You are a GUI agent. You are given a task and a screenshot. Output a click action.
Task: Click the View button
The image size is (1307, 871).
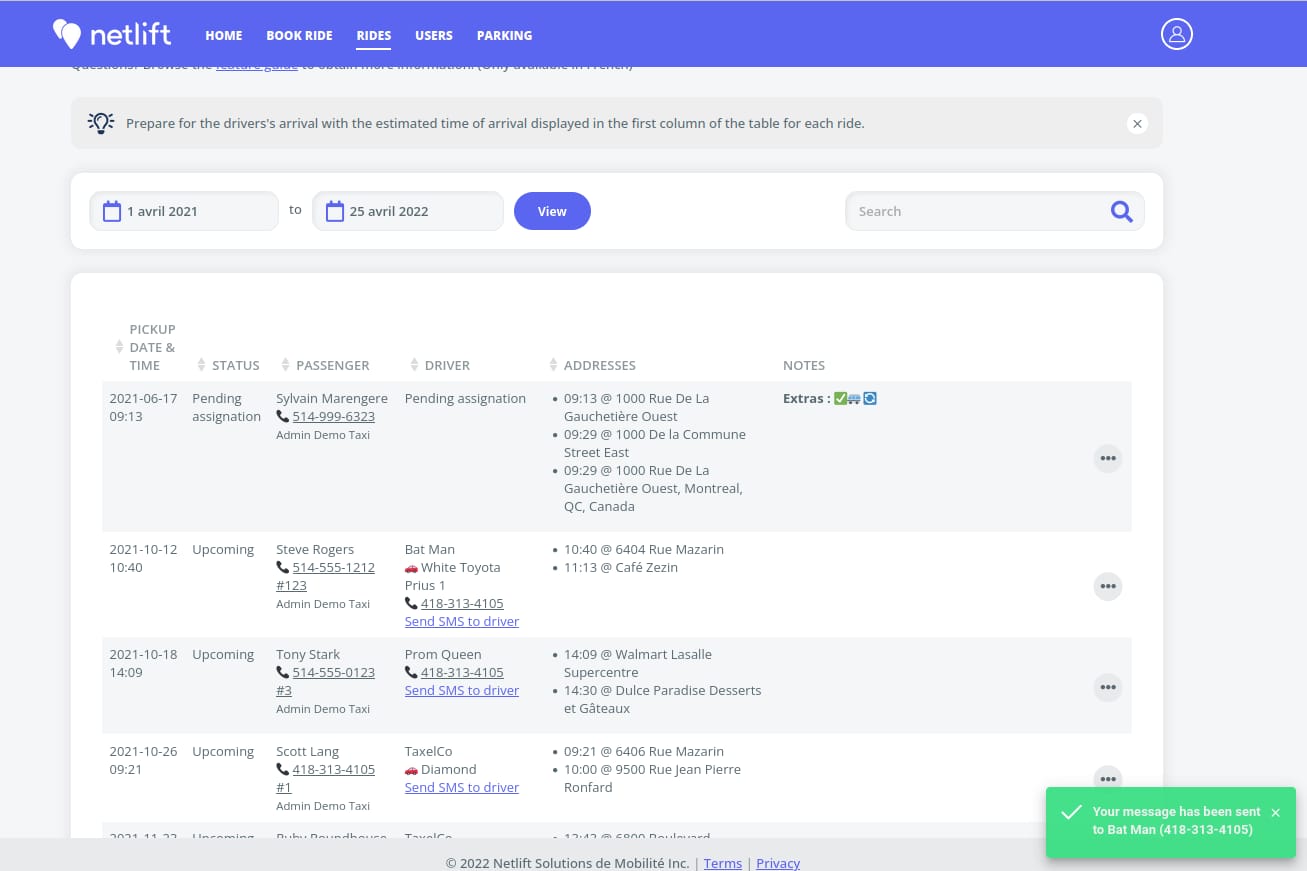[x=552, y=211]
